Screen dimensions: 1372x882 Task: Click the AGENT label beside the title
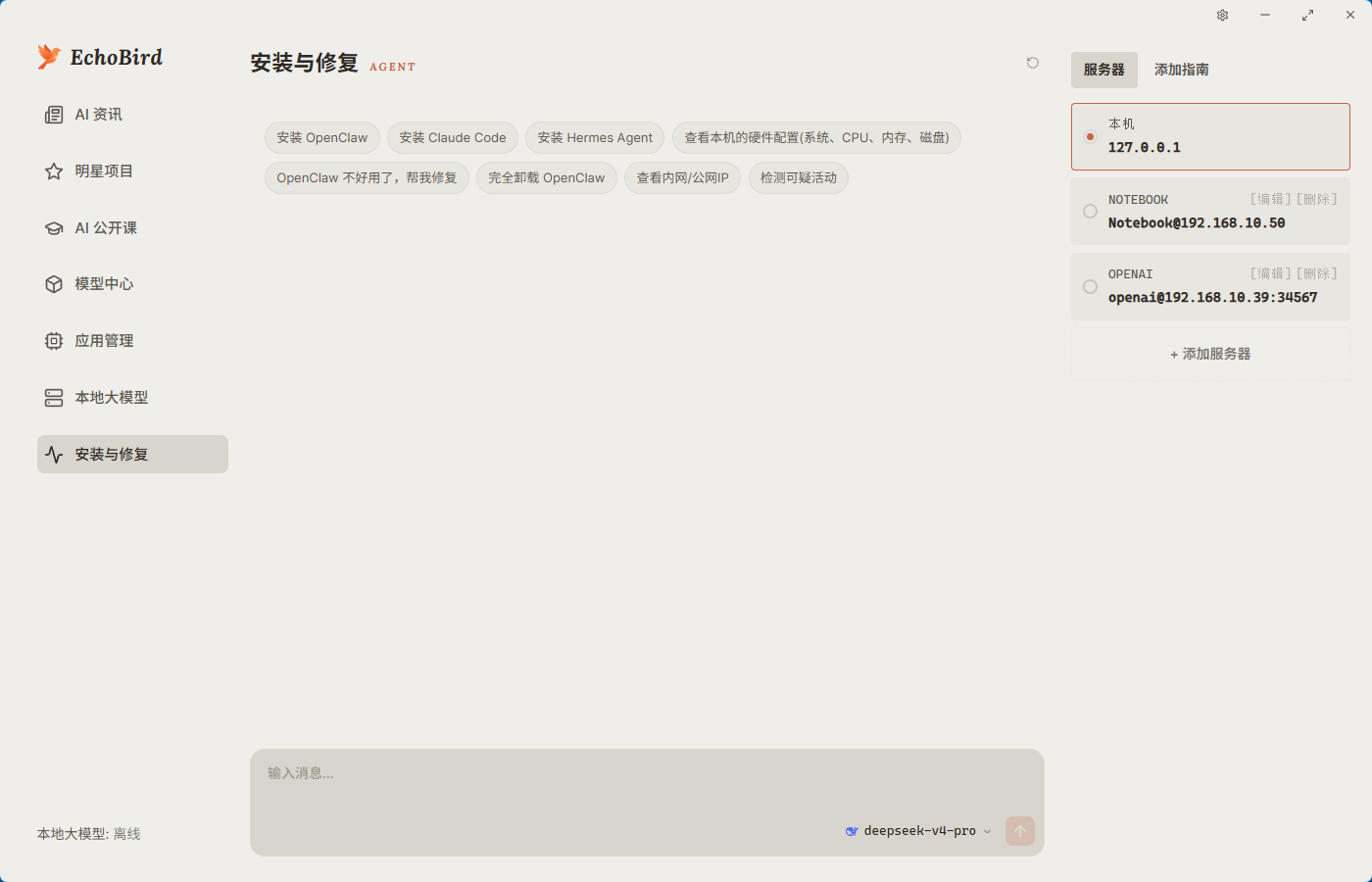pyautogui.click(x=393, y=68)
